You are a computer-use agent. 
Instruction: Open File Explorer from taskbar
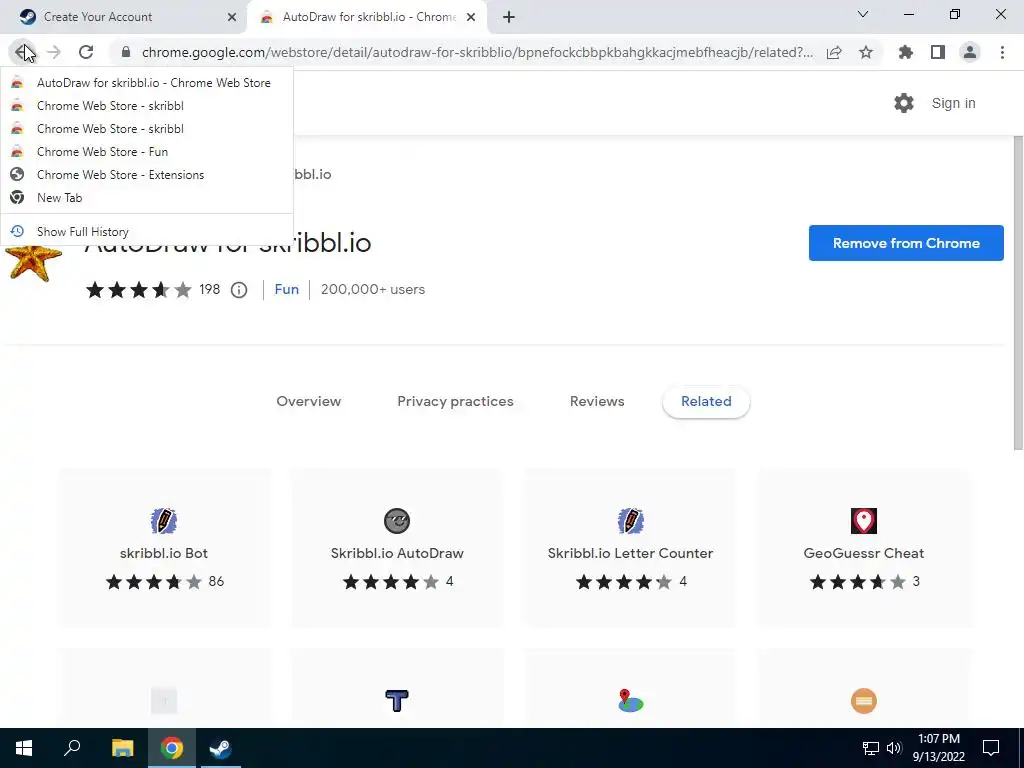click(122, 748)
